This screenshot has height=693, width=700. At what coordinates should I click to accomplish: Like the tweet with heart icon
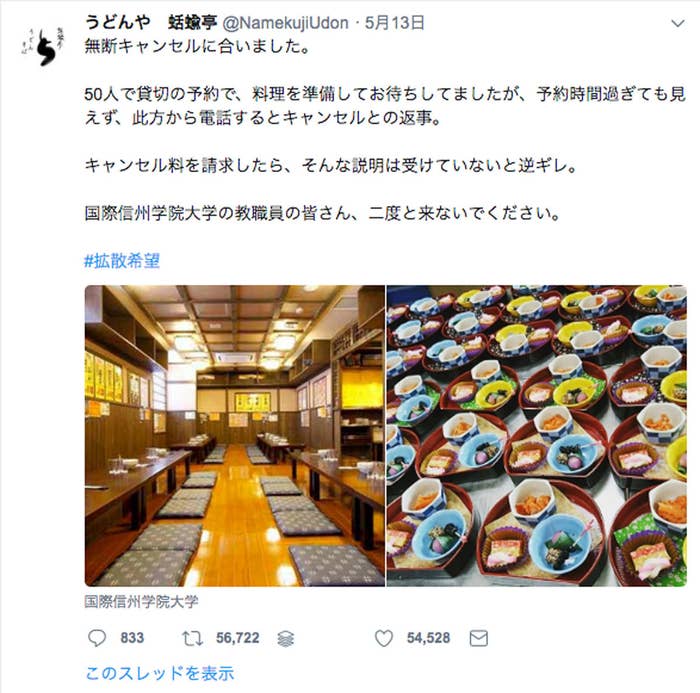pos(383,638)
